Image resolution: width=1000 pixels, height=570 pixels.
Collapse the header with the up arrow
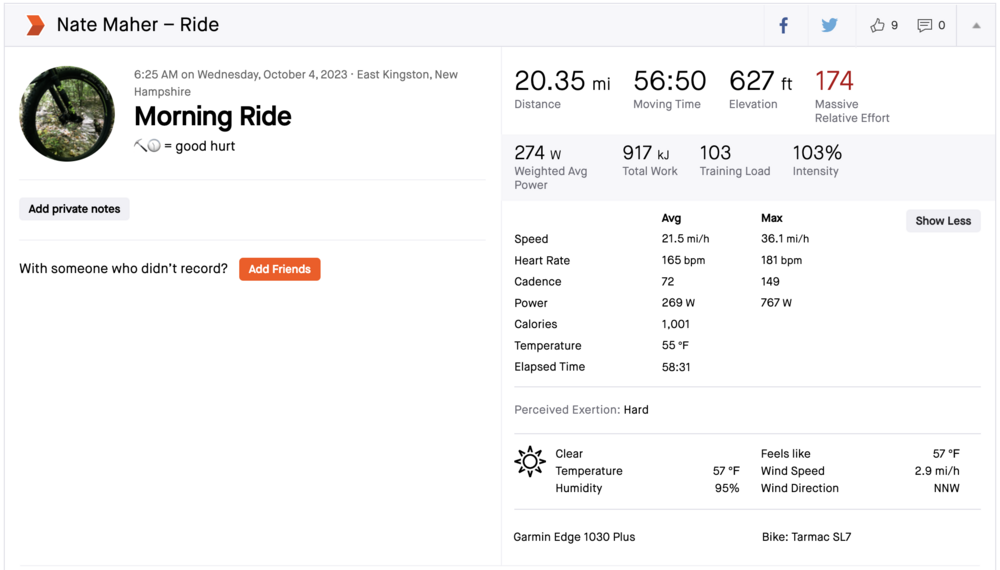[976, 26]
